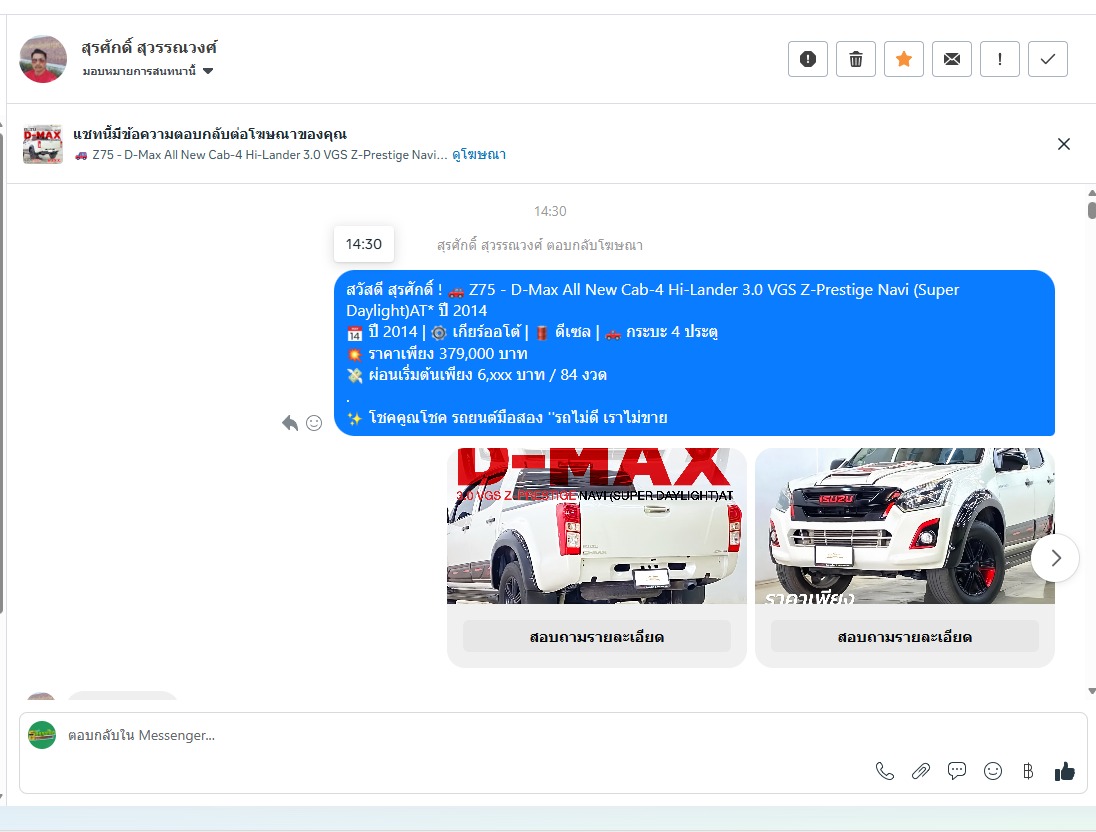
Task: Click the exclamation priority button
Action: coord(1000,59)
